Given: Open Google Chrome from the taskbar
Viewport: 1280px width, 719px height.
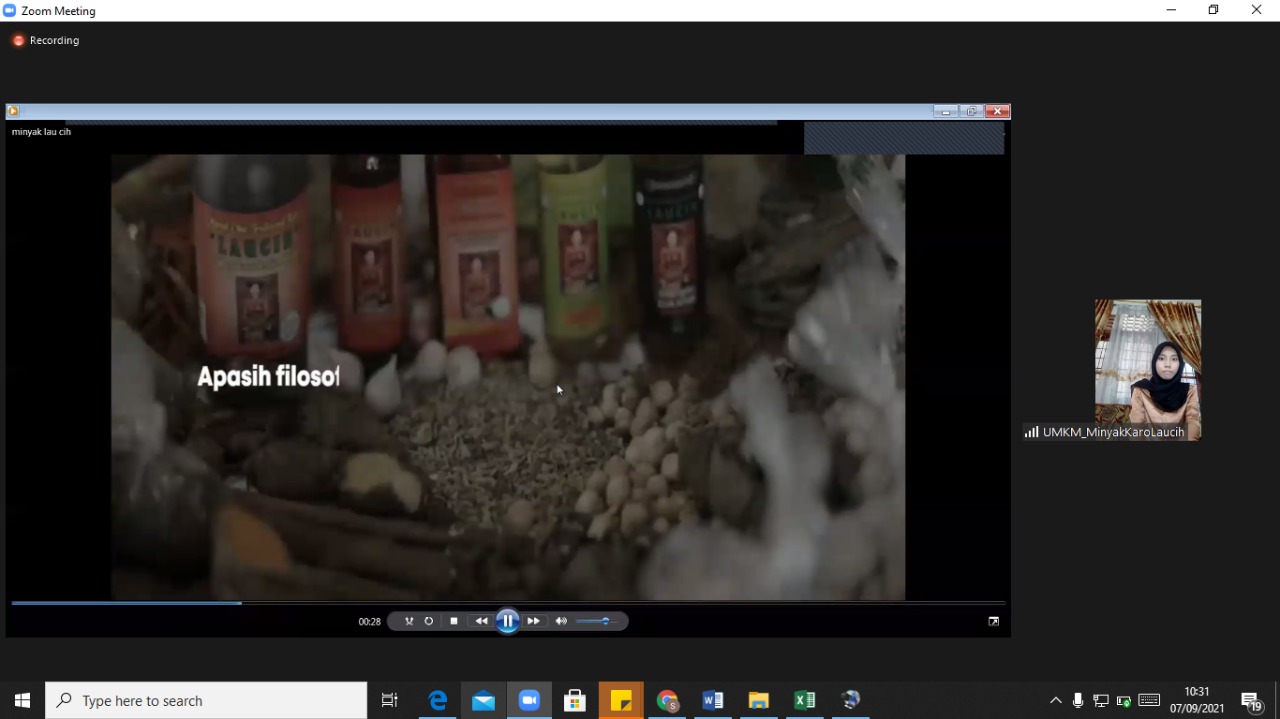Looking at the screenshot, I should (x=667, y=701).
